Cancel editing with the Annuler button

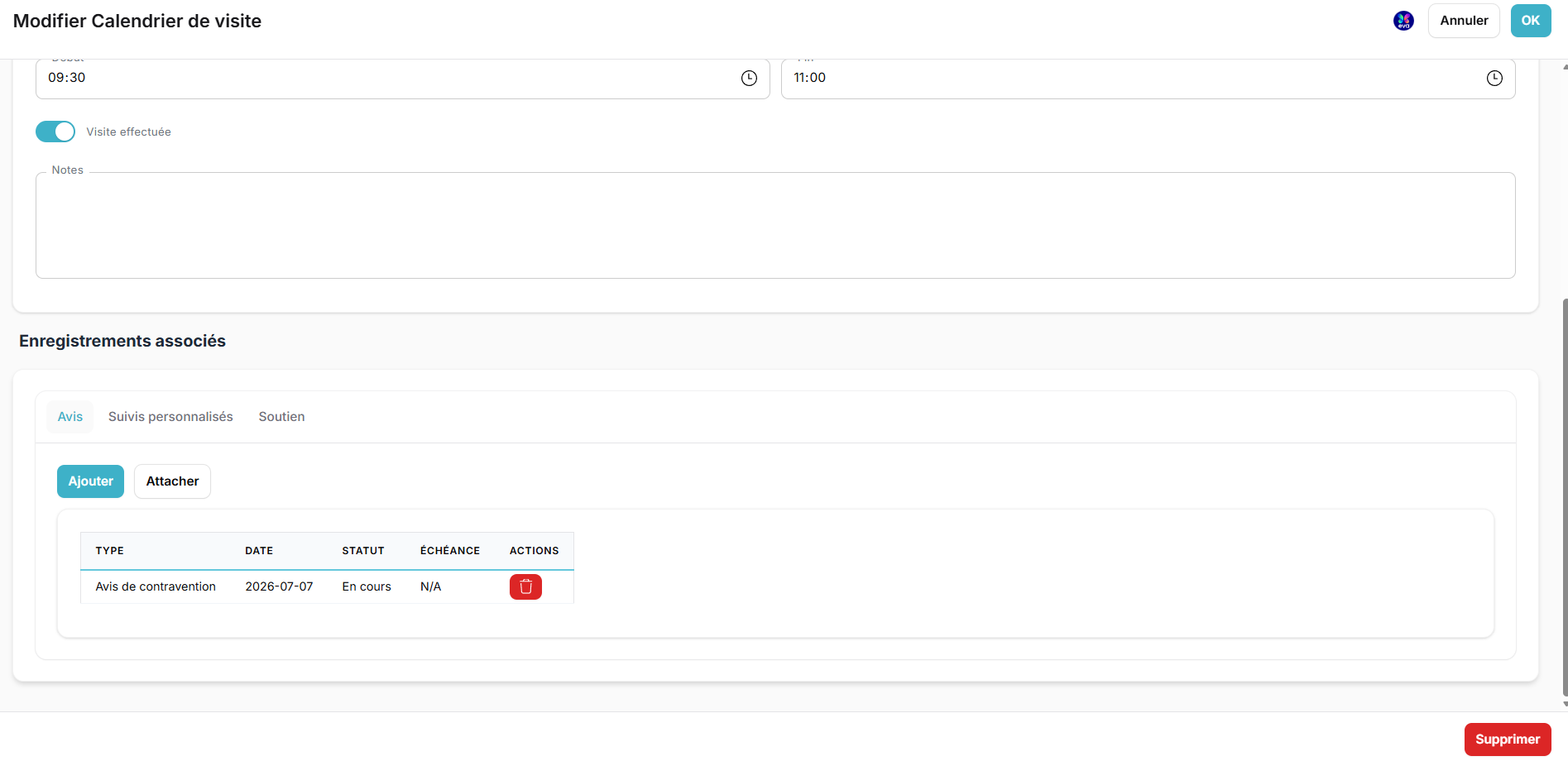point(1464,21)
